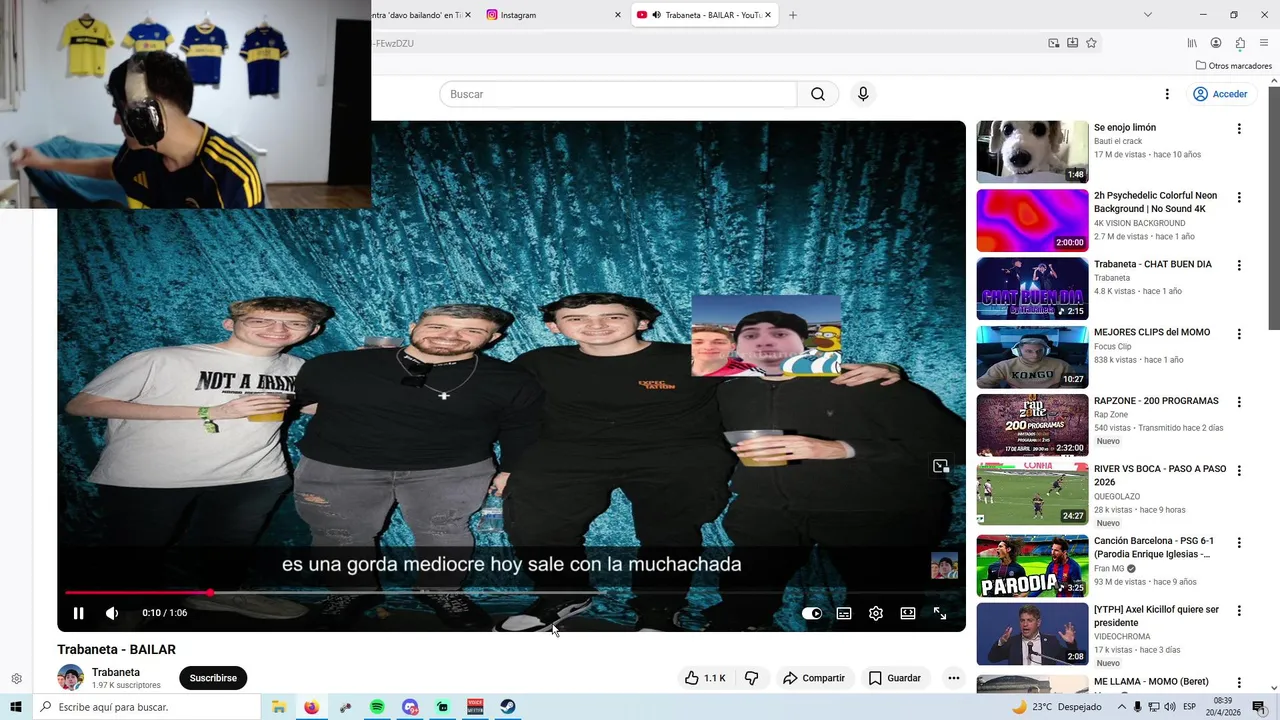Open options for Se enojo limón video
Viewport: 1280px width, 720px height.
[x=1239, y=129]
